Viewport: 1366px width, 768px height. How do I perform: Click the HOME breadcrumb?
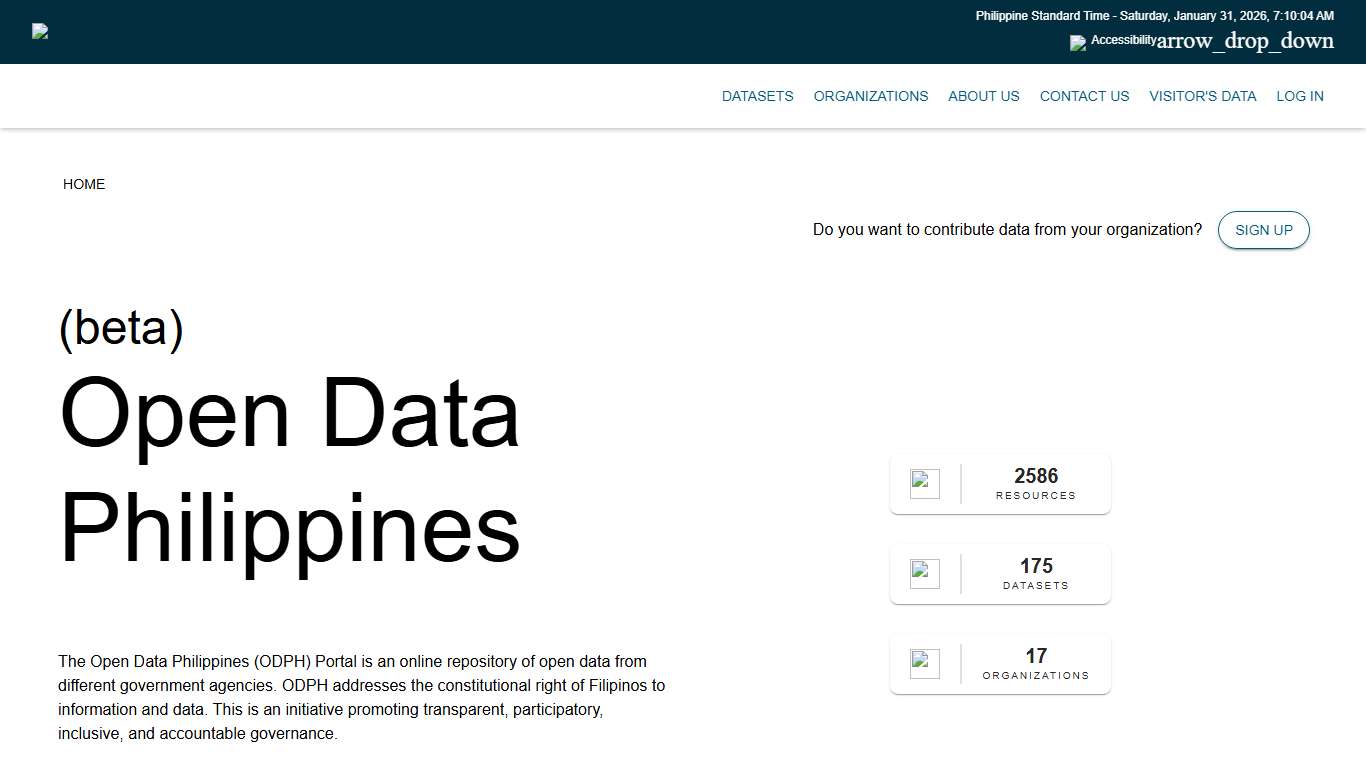(84, 184)
